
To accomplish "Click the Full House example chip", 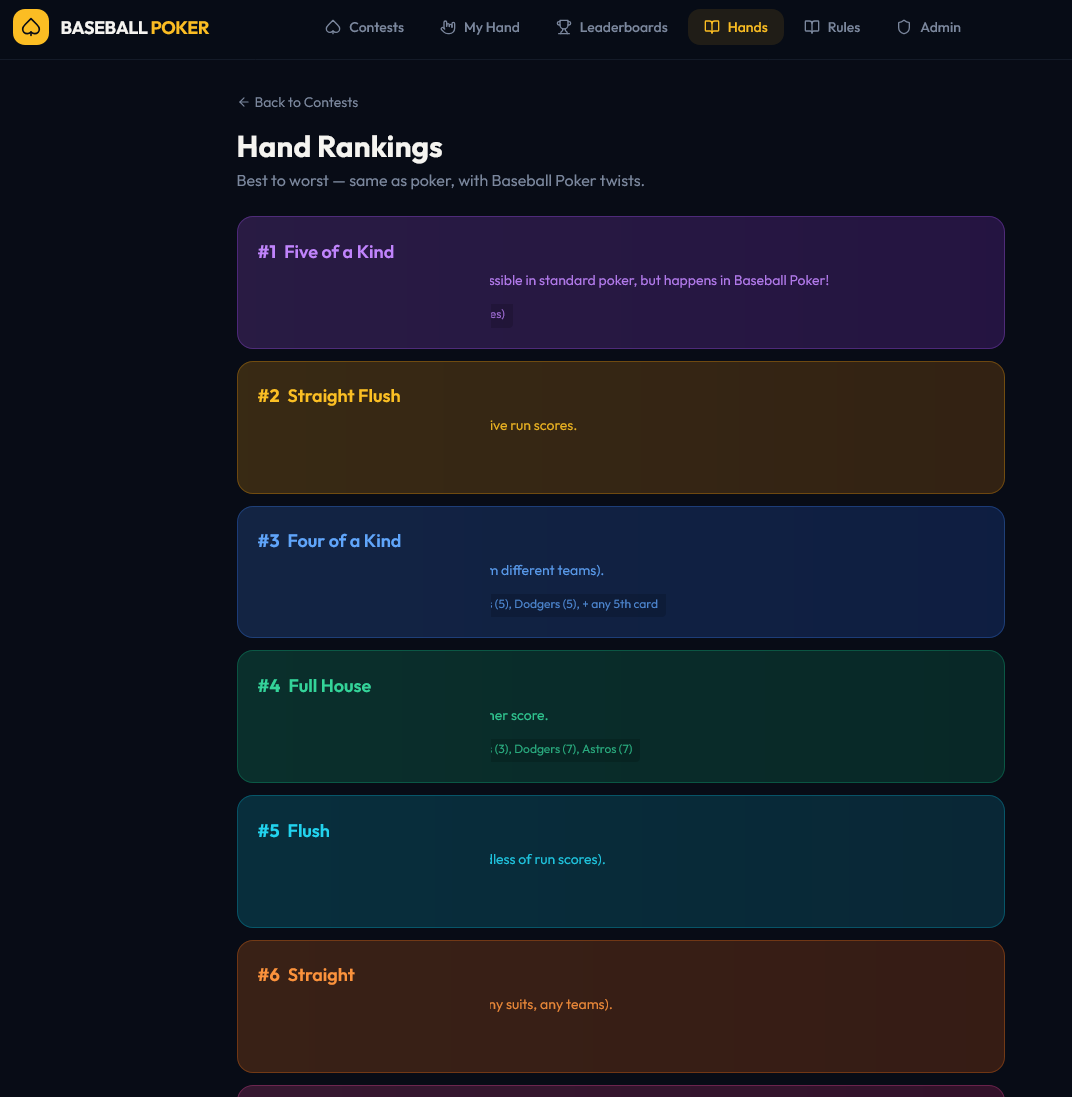I will click(564, 749).
